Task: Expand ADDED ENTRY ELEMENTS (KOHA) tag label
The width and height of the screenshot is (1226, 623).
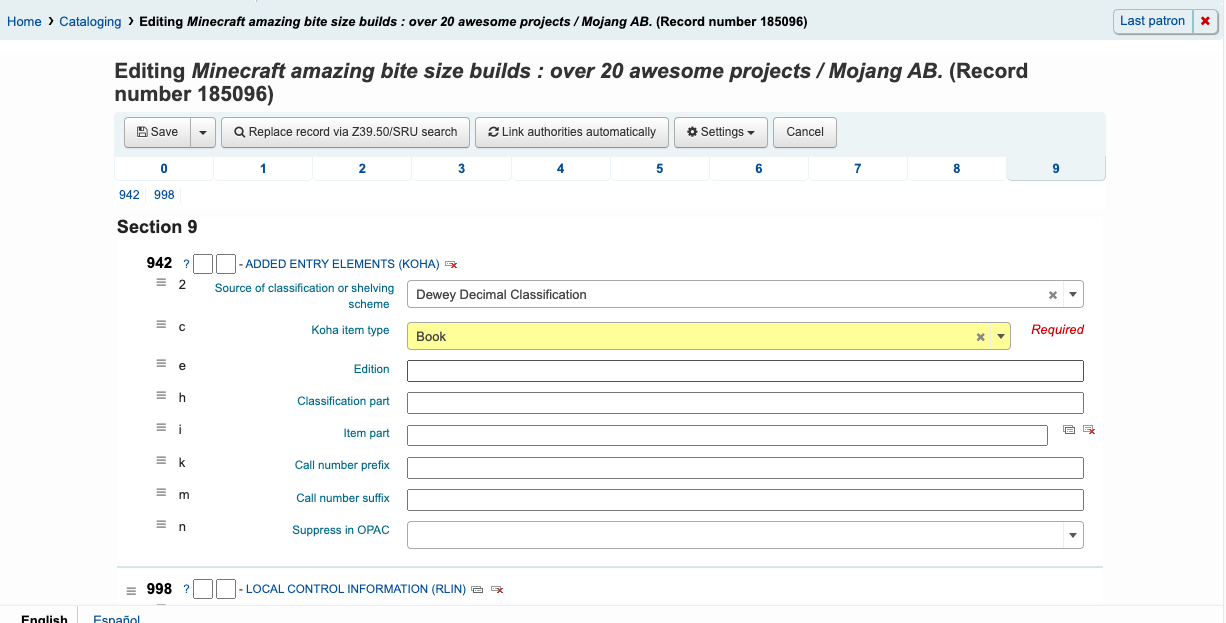Action: 342,264
